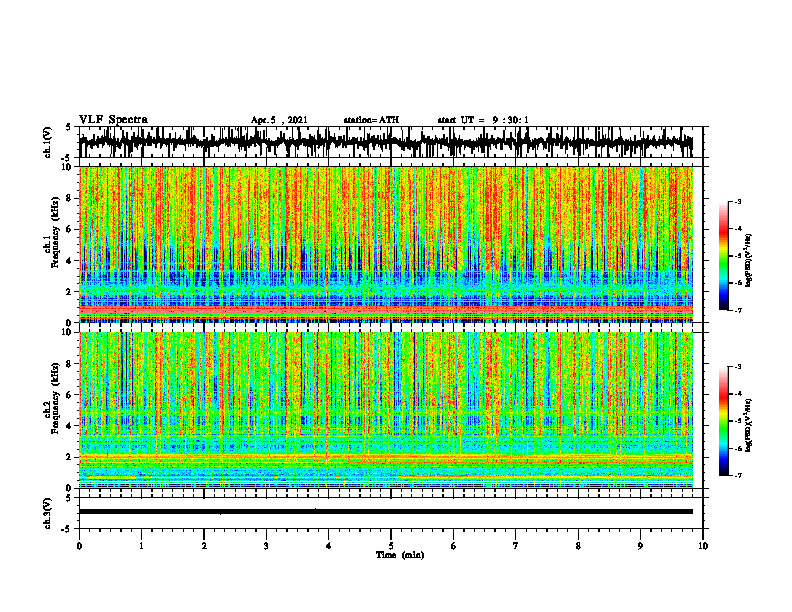Click the "-3" label on ch.1 colorbar
792x612 pixels.
point(737,201)
